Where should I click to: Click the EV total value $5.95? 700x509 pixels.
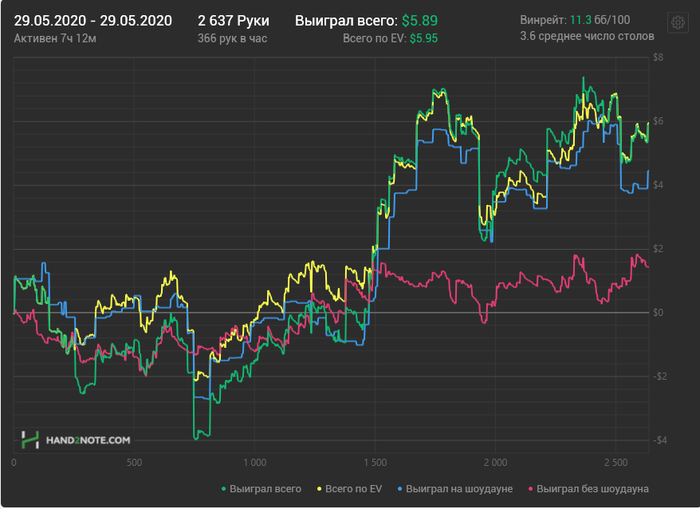tap(424, 38)
